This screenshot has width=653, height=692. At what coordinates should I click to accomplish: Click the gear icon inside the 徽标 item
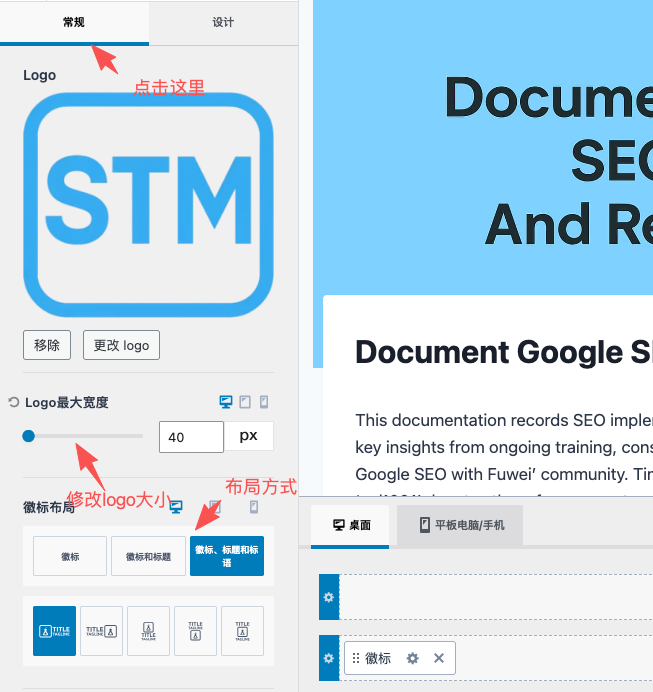pyautogui.click(x=412, y=658)
